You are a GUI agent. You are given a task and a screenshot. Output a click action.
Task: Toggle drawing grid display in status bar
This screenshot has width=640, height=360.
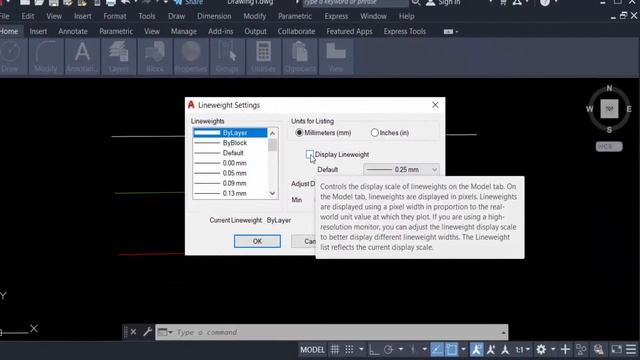[335, 349]
